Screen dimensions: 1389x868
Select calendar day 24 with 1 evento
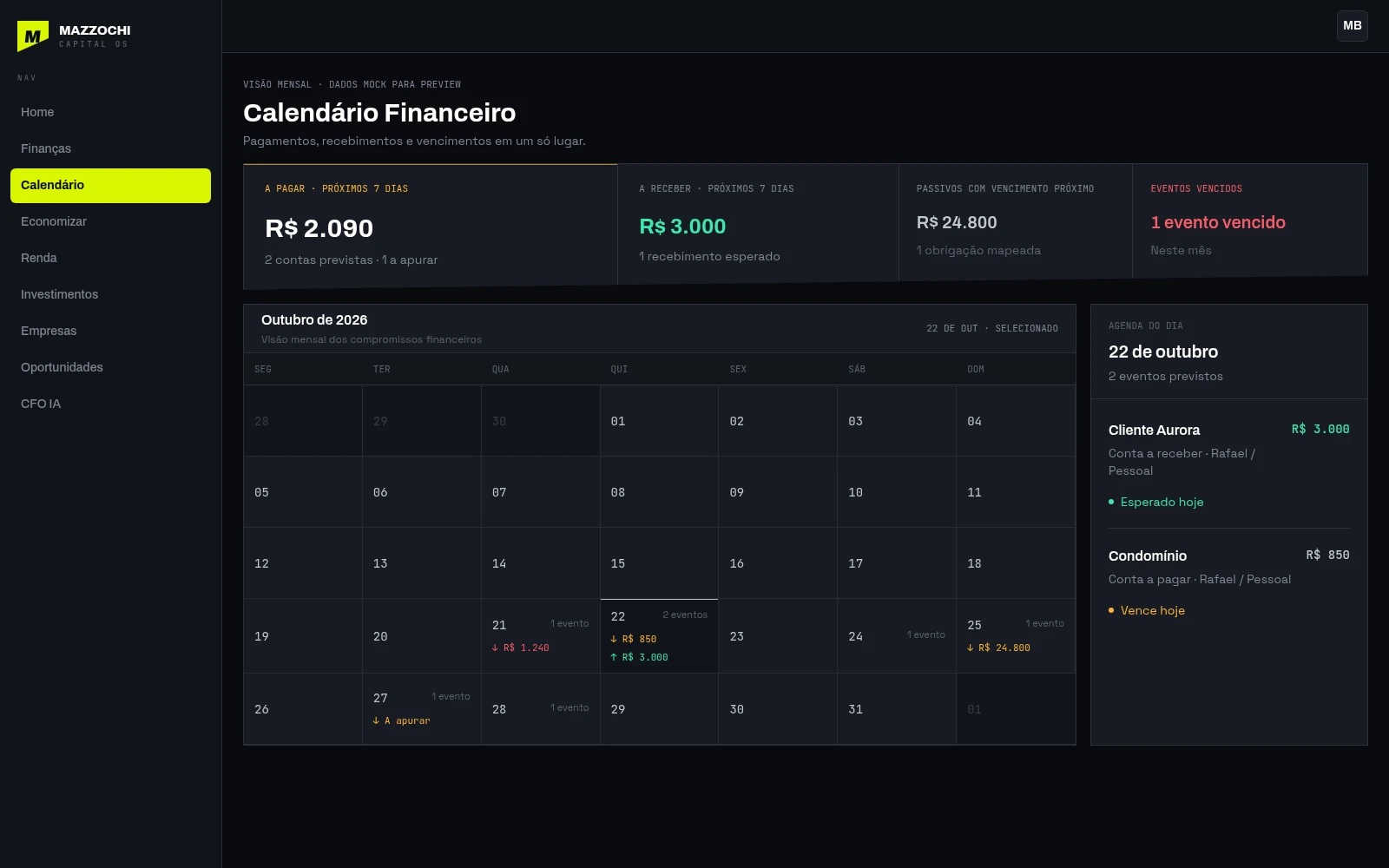[x=896, y=636]
